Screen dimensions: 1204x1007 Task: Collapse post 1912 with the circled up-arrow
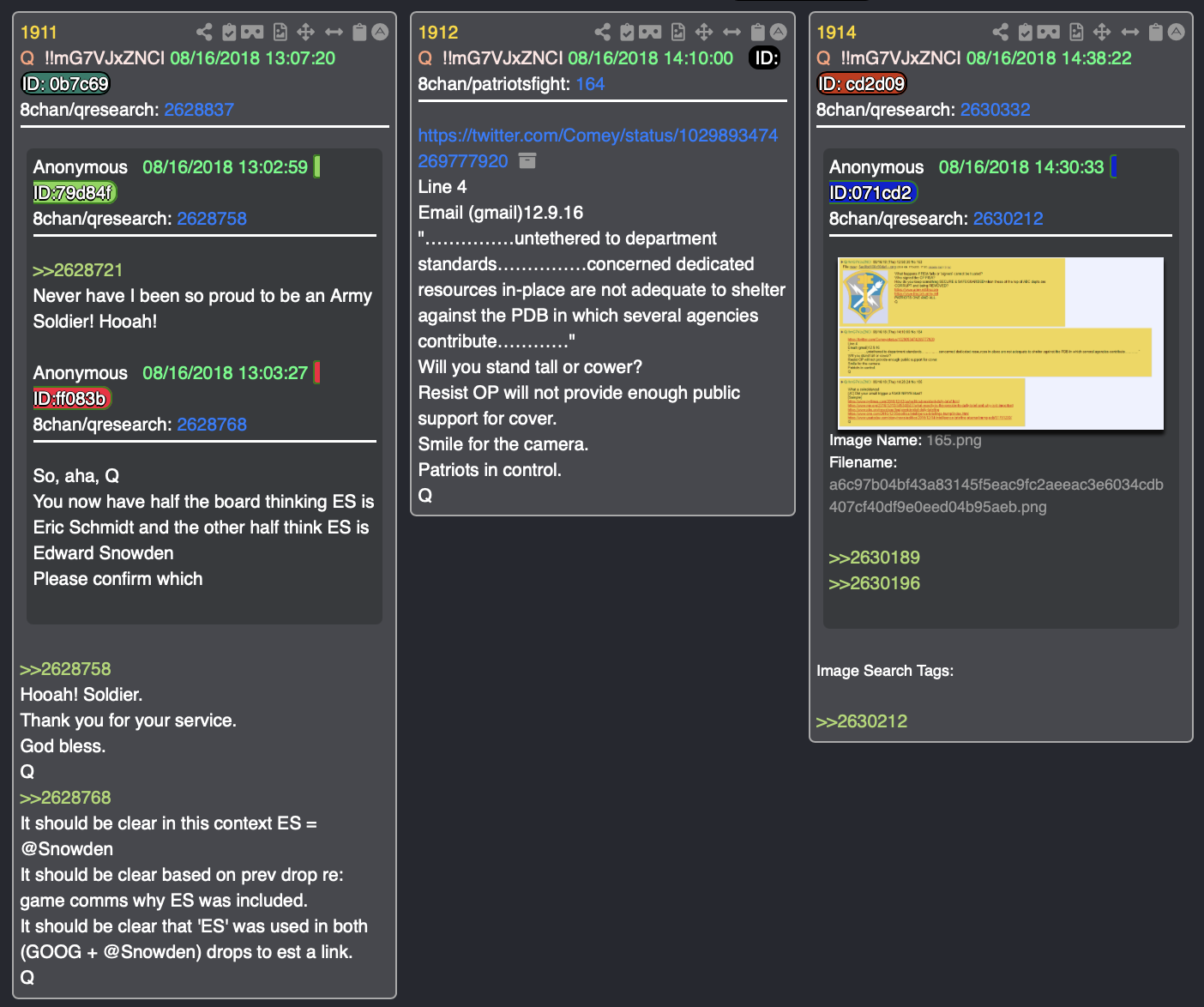tap(779, 33)
